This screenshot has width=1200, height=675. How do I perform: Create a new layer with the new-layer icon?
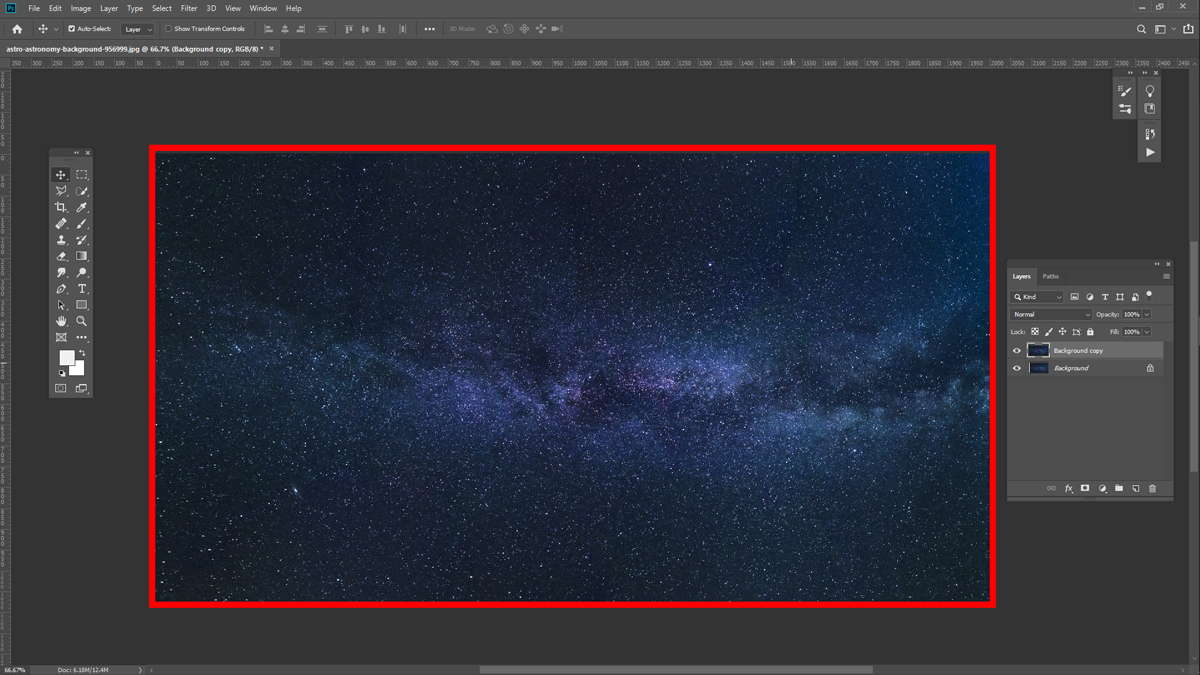1136,488
